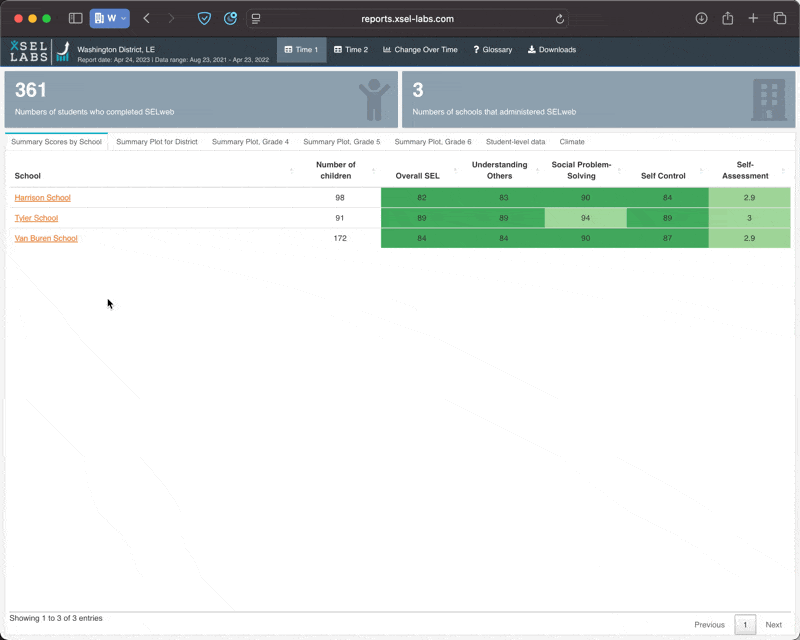Open the shield privacy extension icon
The width and height of the screenshot is (800, 640).
tap(204, 18)
